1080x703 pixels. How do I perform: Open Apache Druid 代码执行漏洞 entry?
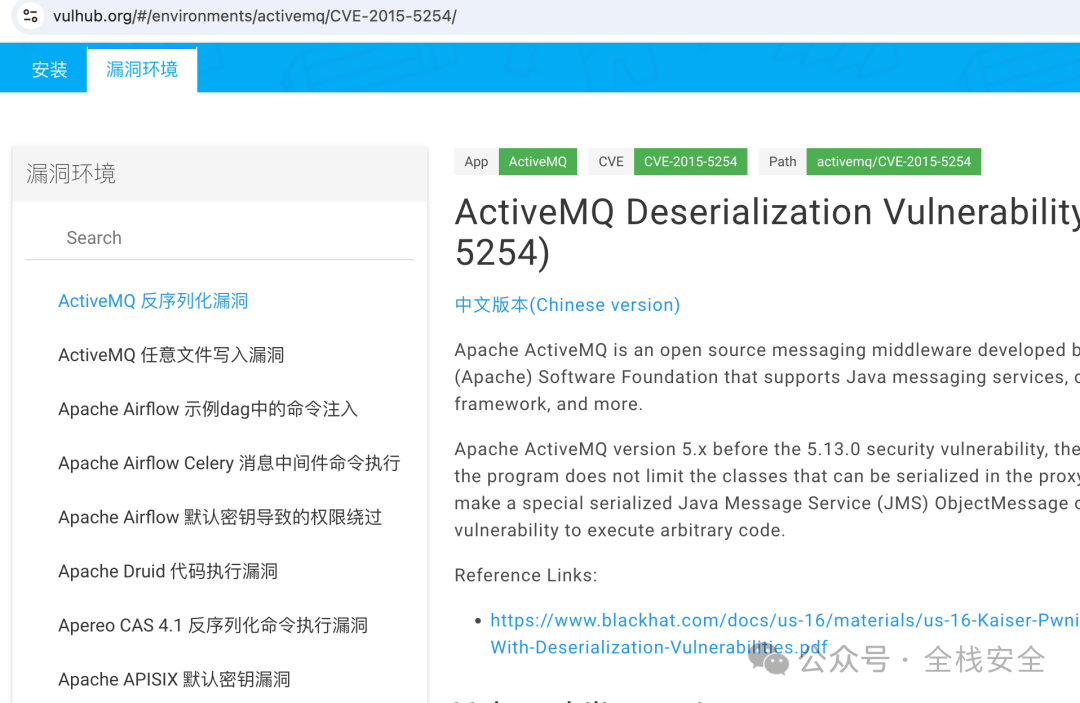pyautogui.click(x=168, y=571)
